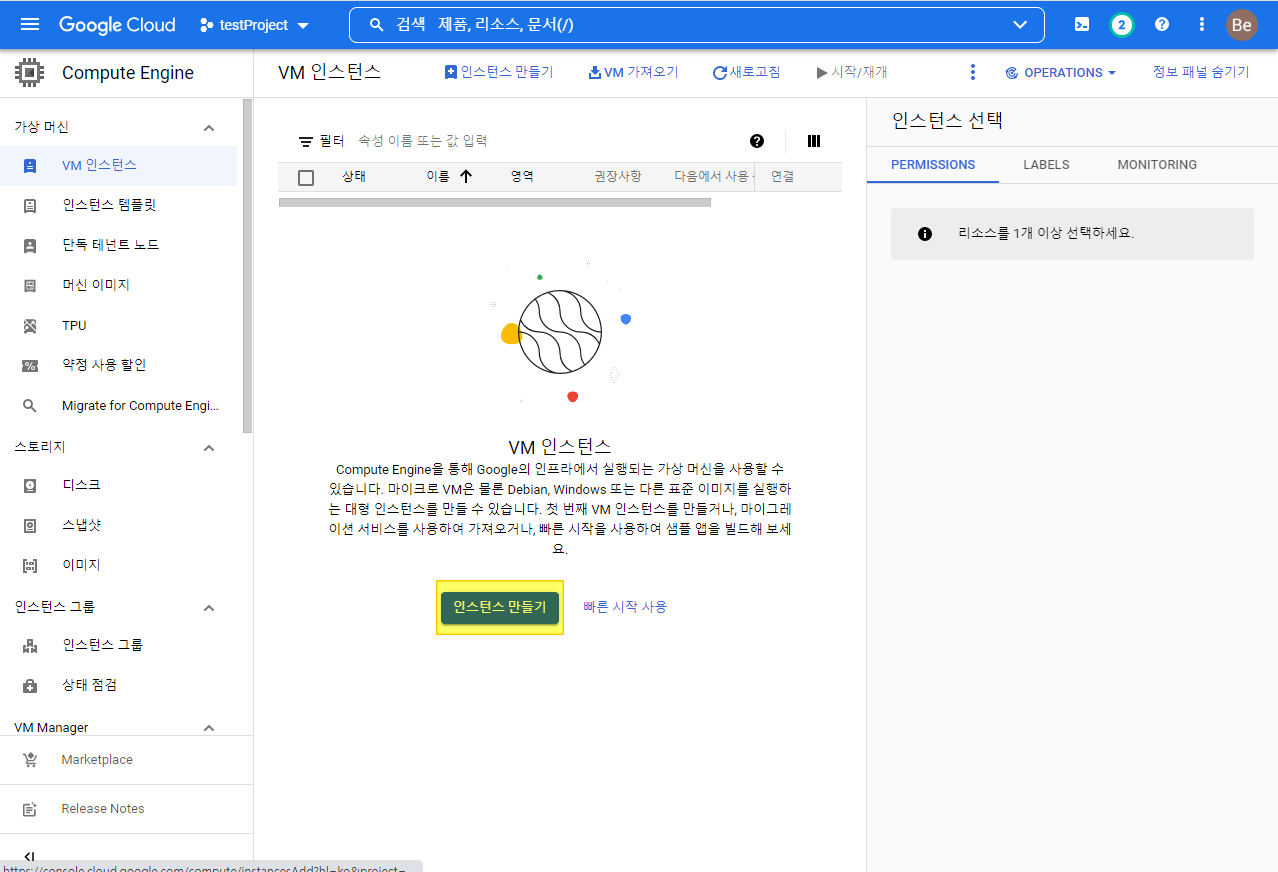Screen dimensions: 1278x872
Task: Click the 상태 점검 sidebar icon
Action: click(x=30, y=686)
